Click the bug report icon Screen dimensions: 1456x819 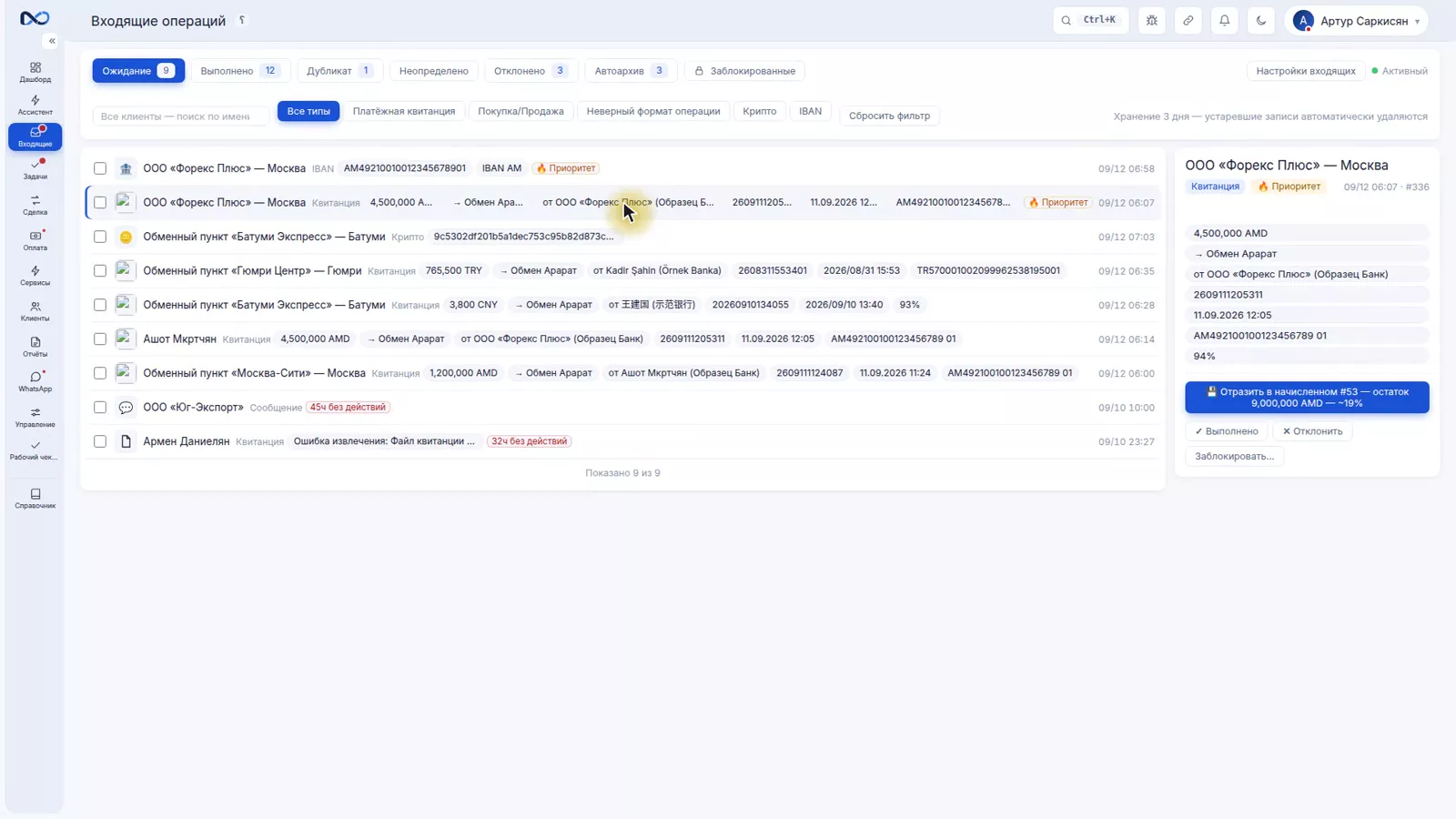click(x=1151, y=20)
